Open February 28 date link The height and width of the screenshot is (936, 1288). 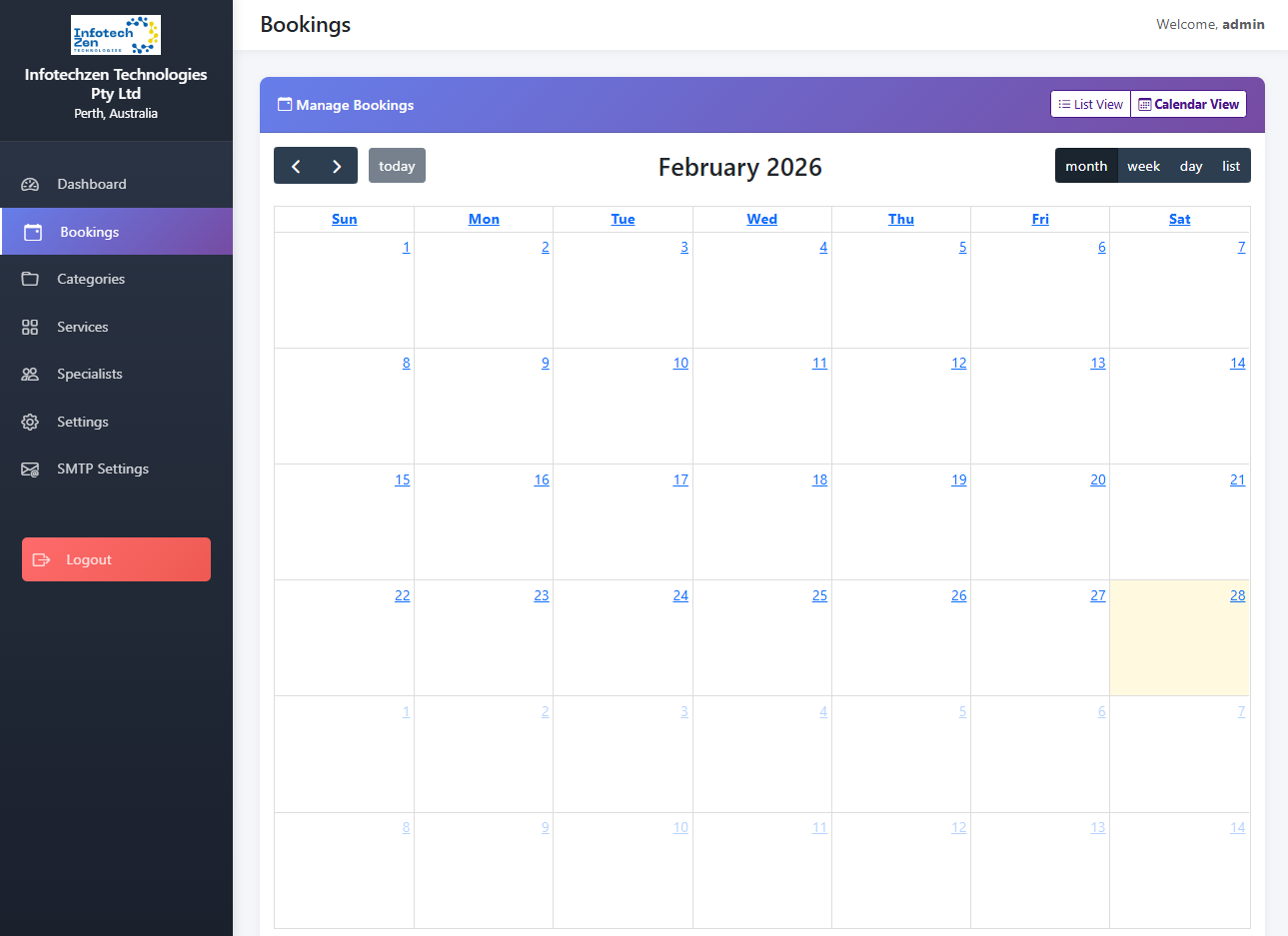tap(1237, 594)
